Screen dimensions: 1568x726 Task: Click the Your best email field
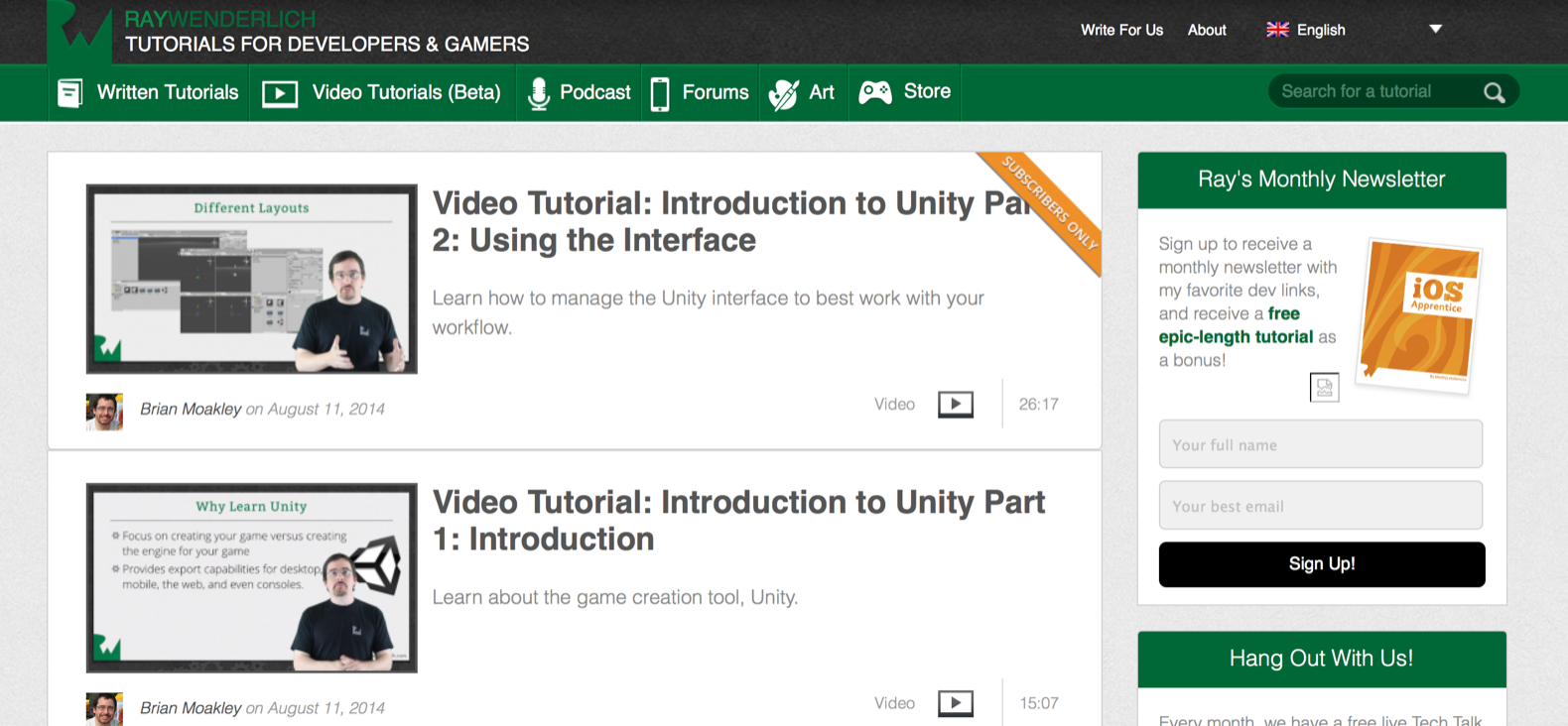[1321, 506]
